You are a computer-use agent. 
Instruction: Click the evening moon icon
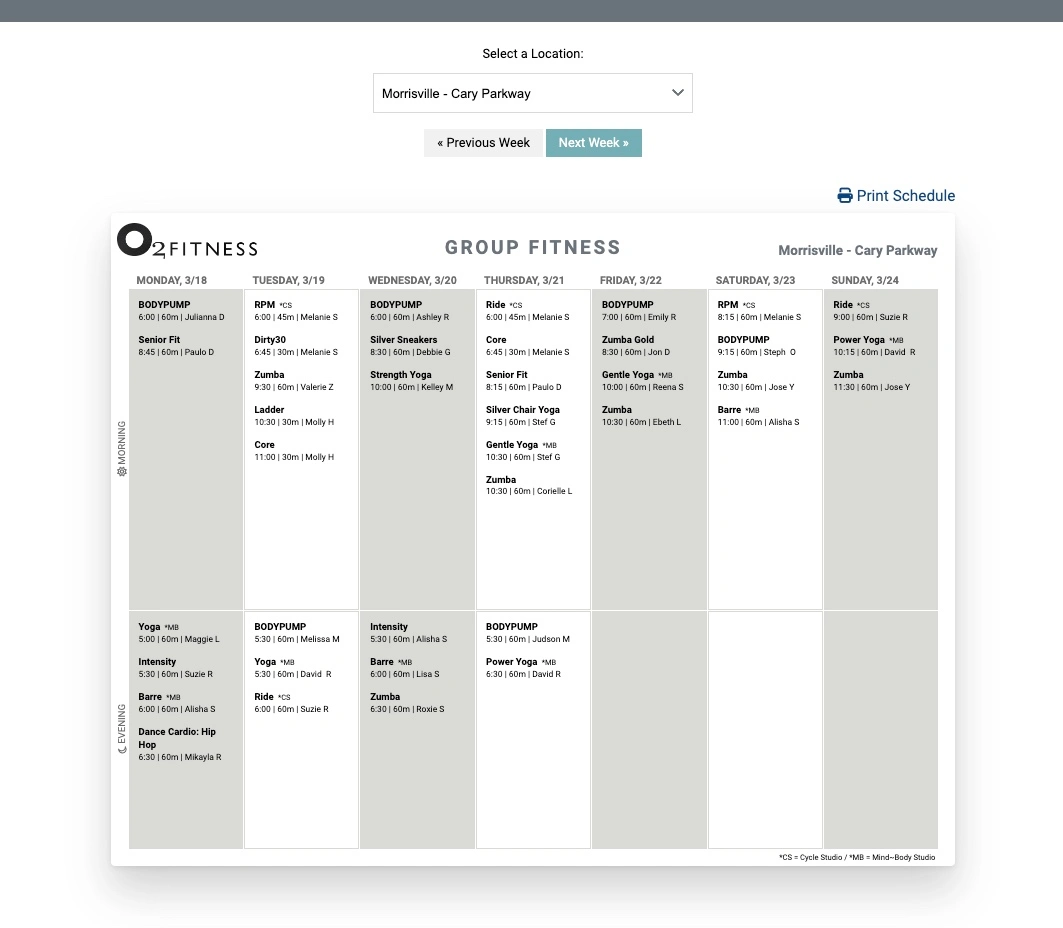point(122,750)
